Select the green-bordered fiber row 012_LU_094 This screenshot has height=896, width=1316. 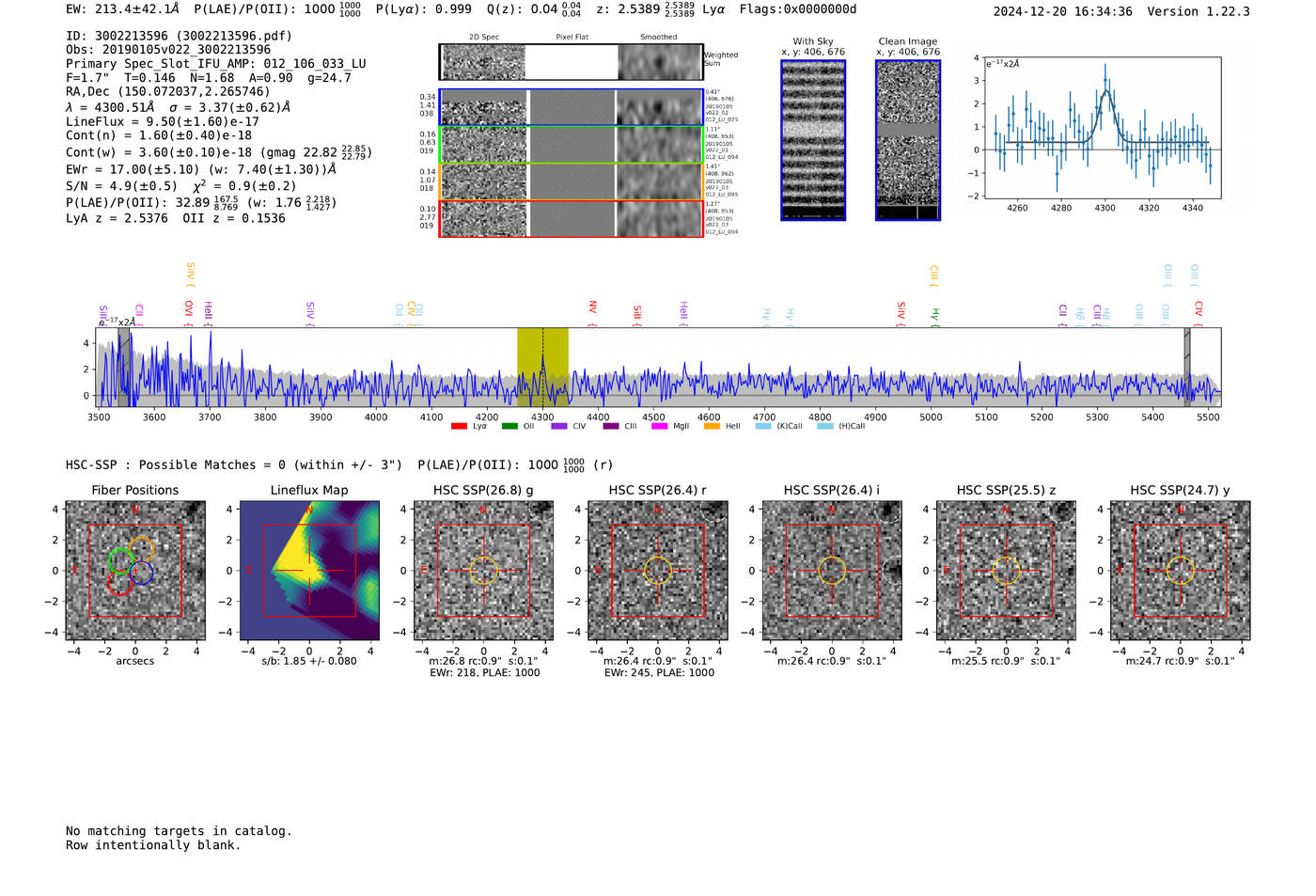[571, 145]
